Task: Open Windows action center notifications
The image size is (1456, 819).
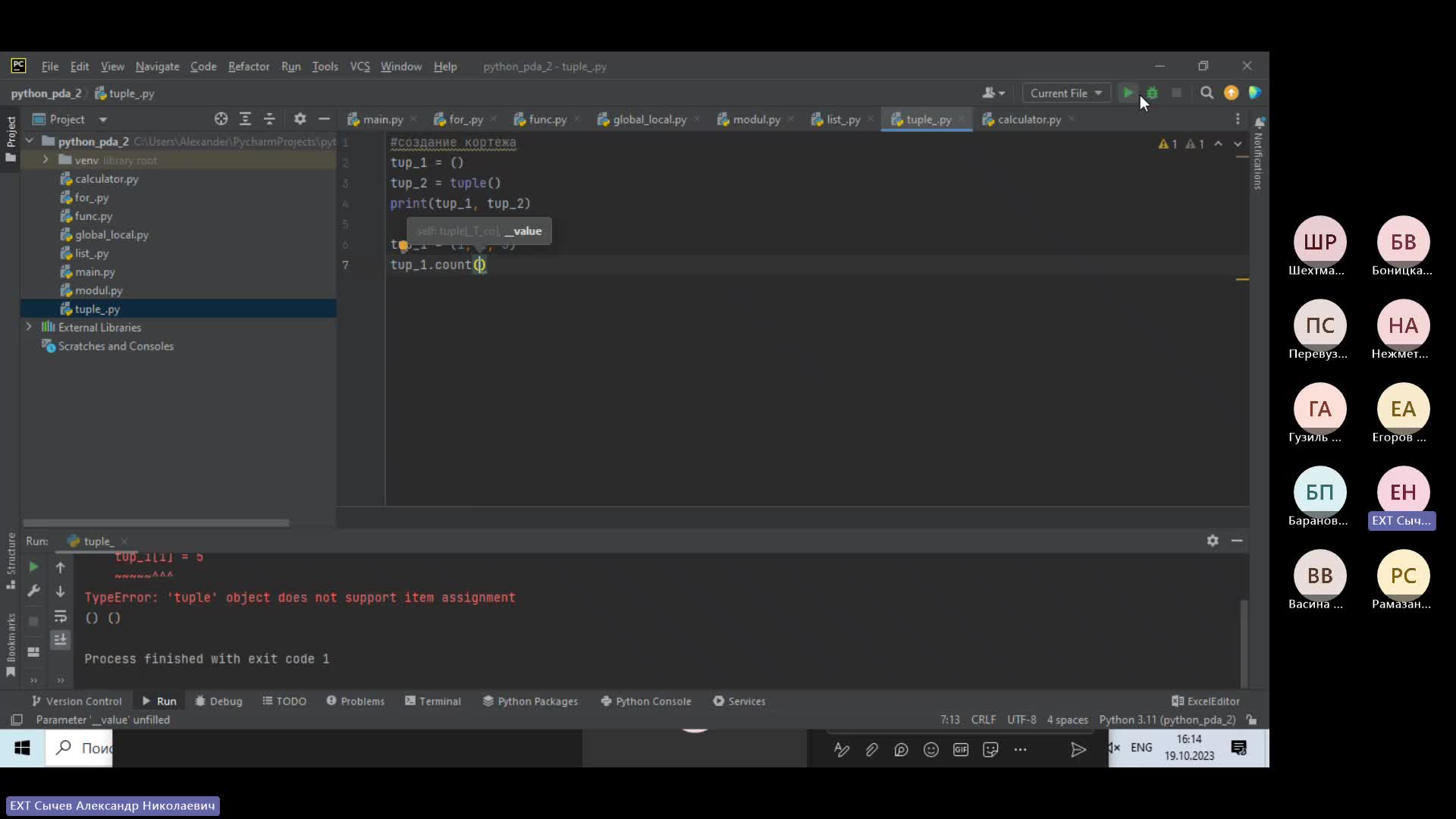Action: click(x=1239, y=748)
